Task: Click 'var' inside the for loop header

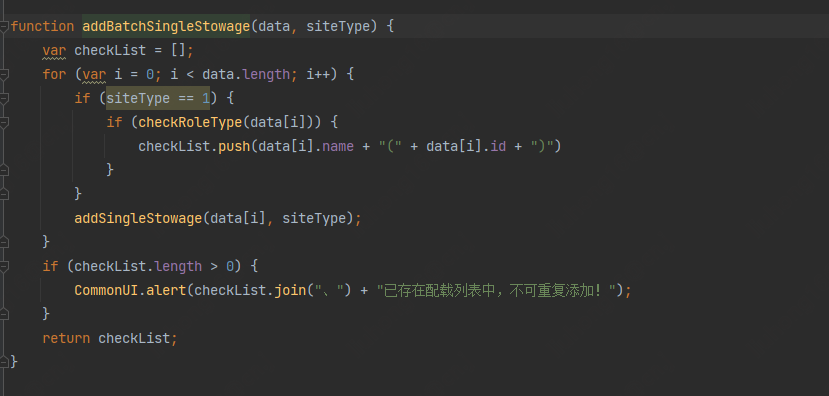Action: pos(94,74)
